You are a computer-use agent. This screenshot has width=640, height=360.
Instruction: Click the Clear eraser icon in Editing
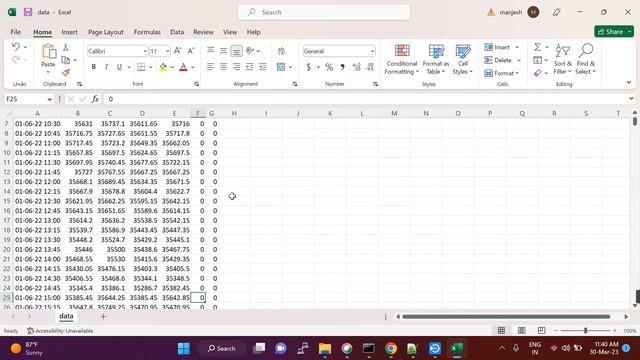coord(538,73)
